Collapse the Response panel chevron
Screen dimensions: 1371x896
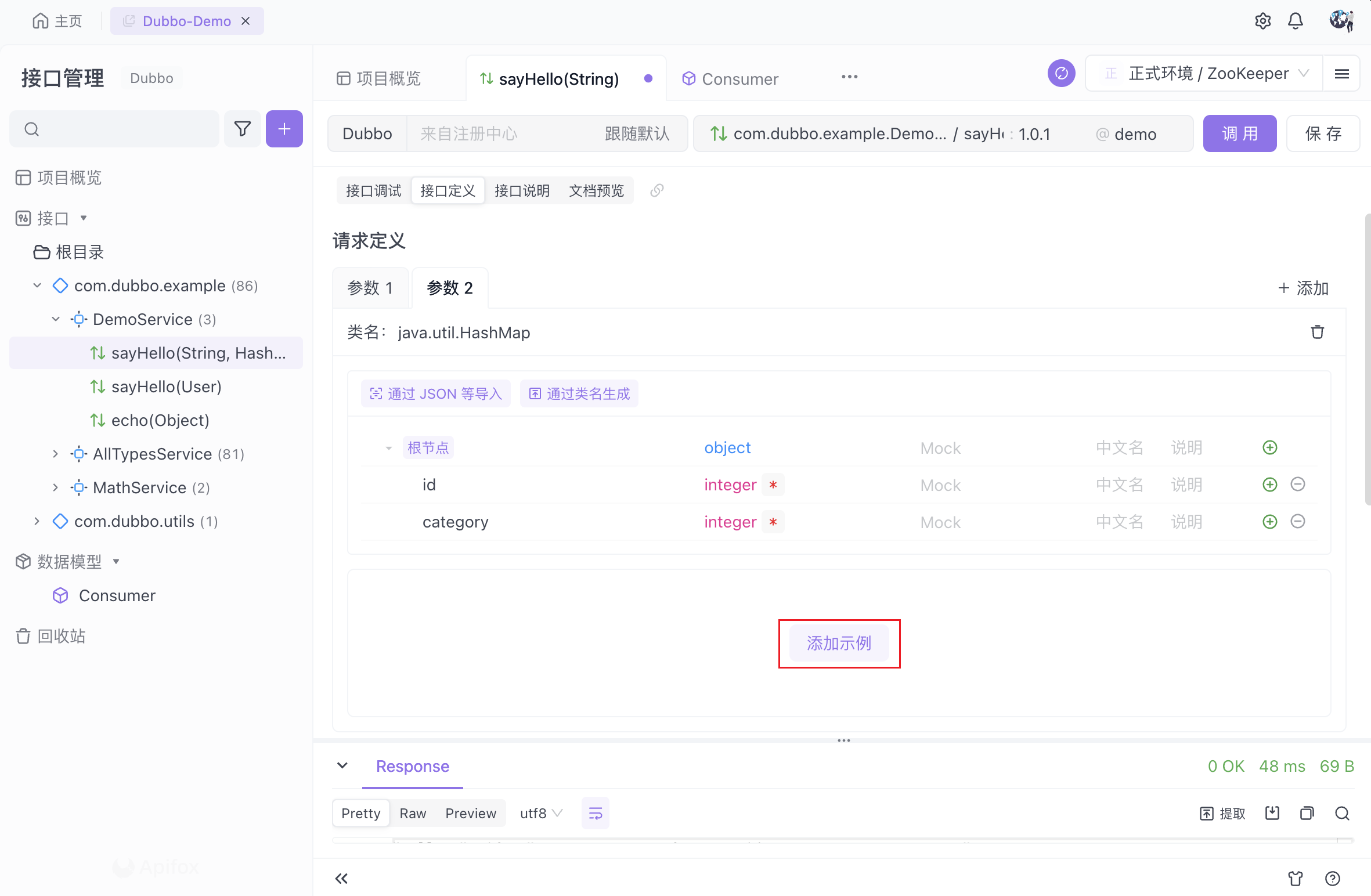[x=342, y=765]
